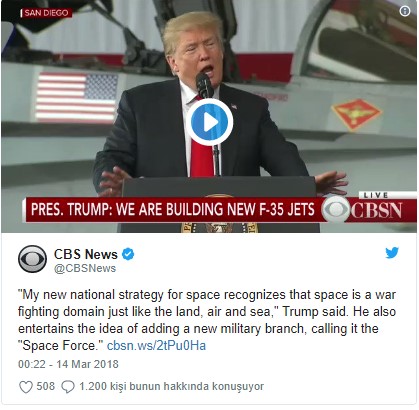This screenshot has width=419, height=410.
Task: Click the American flag in the video frame
Action: pos(76,97)
